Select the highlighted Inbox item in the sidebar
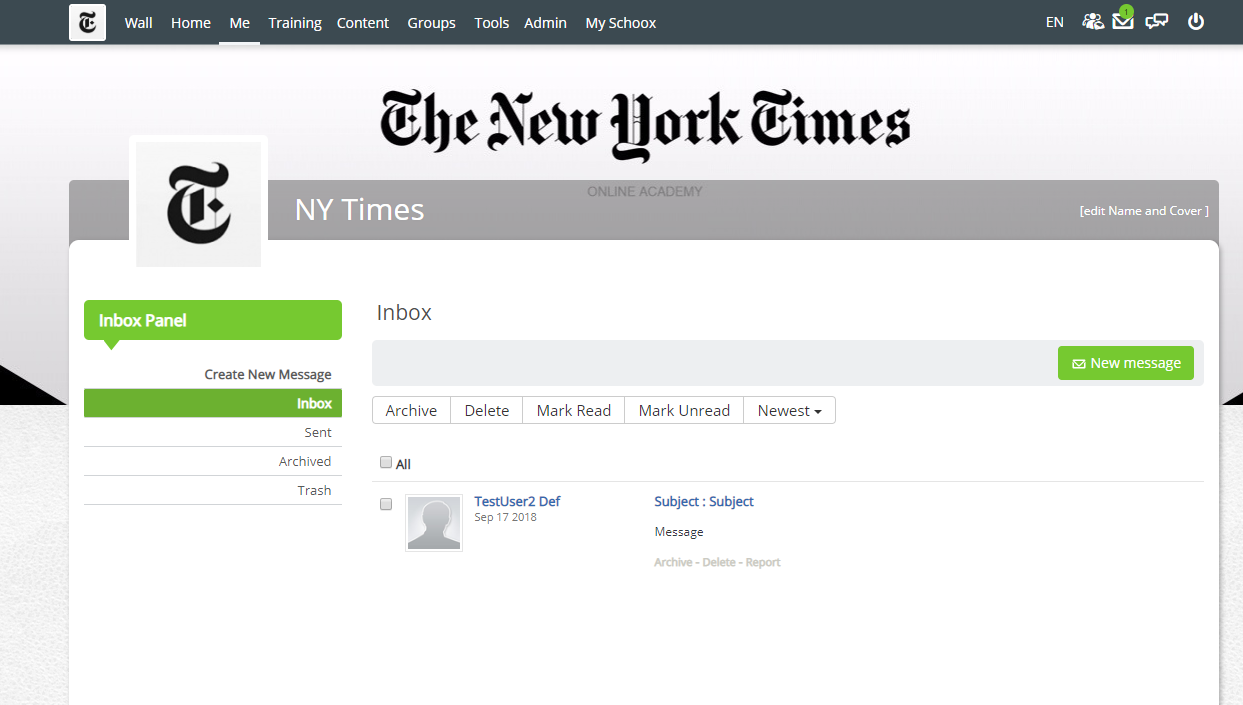The height and width of the screenshot is (705, 1243). [x=213, y=403]
